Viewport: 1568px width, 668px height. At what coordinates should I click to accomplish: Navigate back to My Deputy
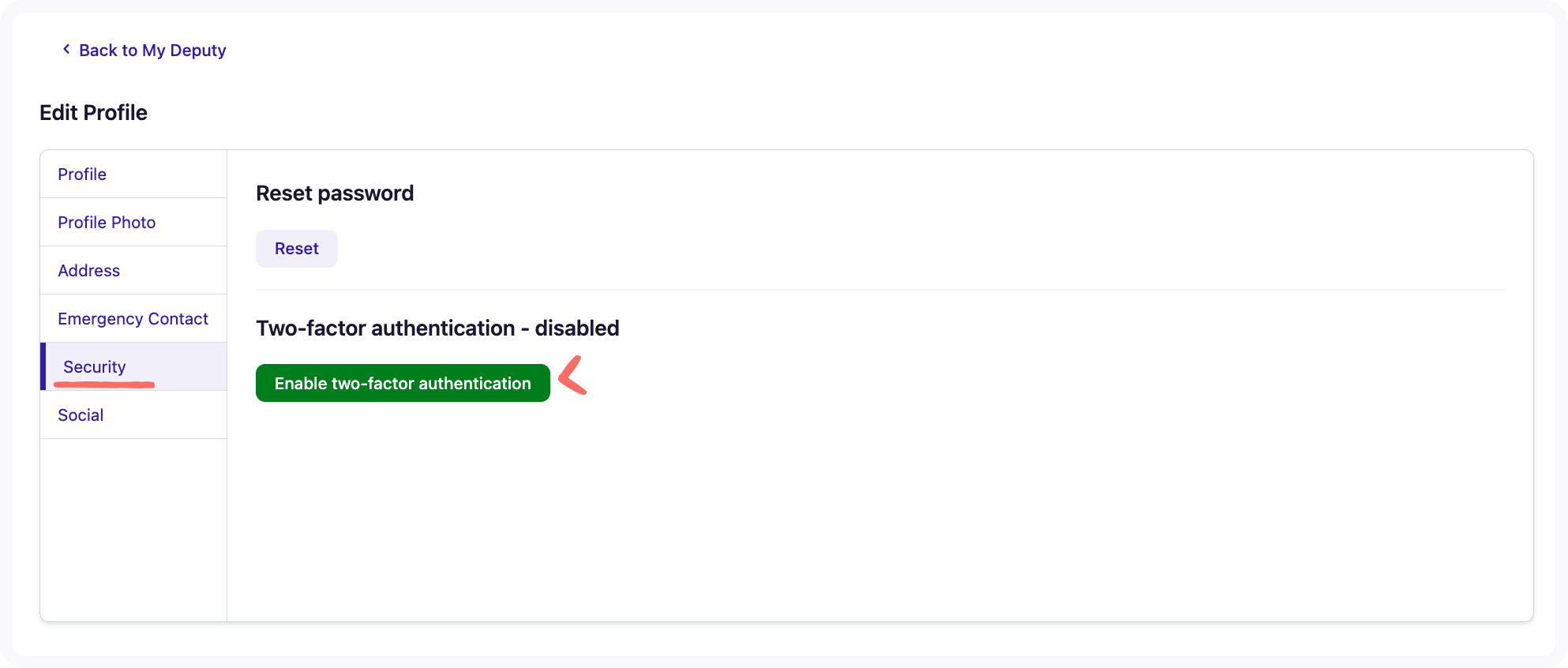[152, 50]
